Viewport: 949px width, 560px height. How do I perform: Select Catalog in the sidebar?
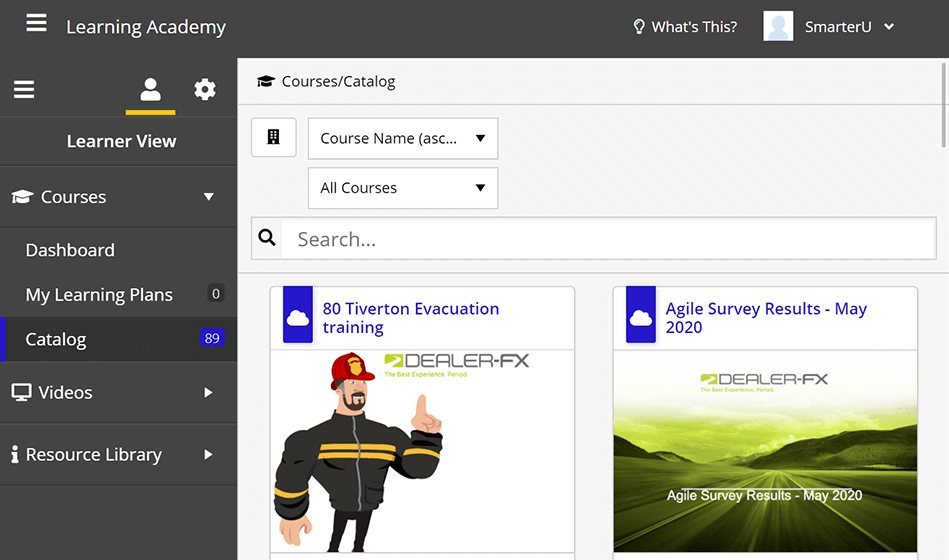click(119, 339)
